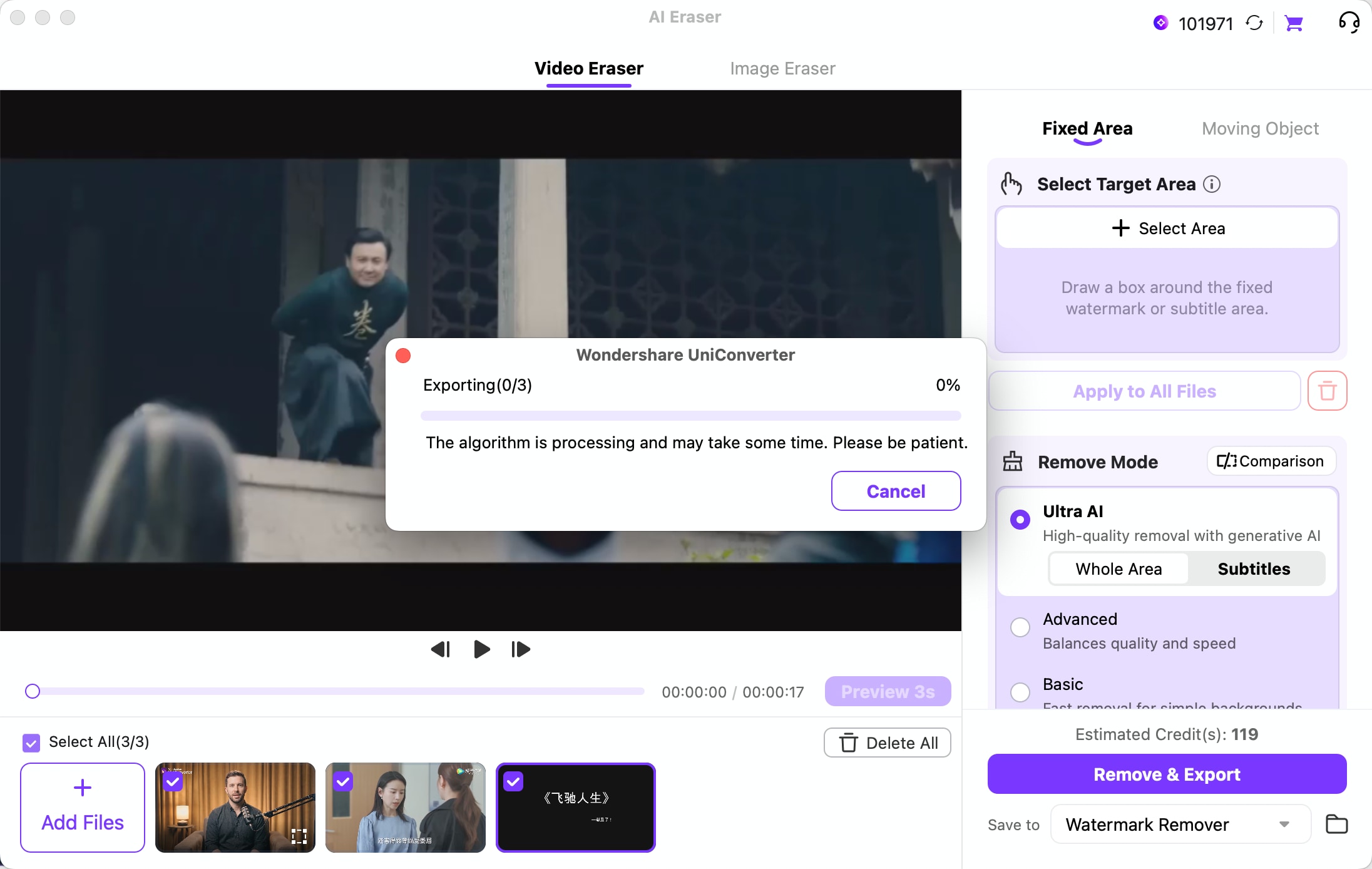Image resolution: width=1372 pixels, height=869 pixels.
Task: Play the video preview
Action: pos(481,649)
